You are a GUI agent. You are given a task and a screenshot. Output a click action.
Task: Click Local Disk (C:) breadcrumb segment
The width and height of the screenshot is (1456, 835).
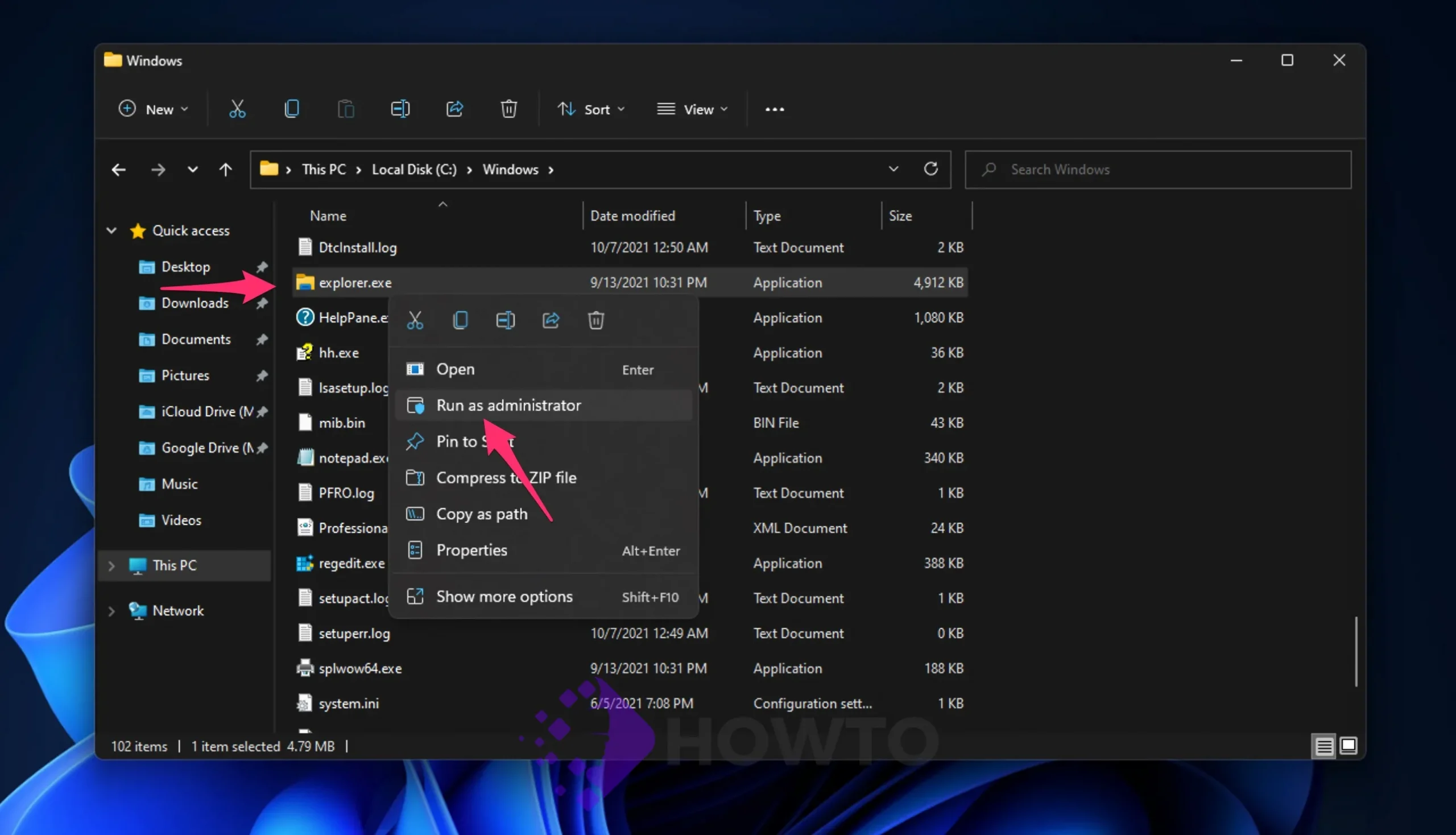414,170
